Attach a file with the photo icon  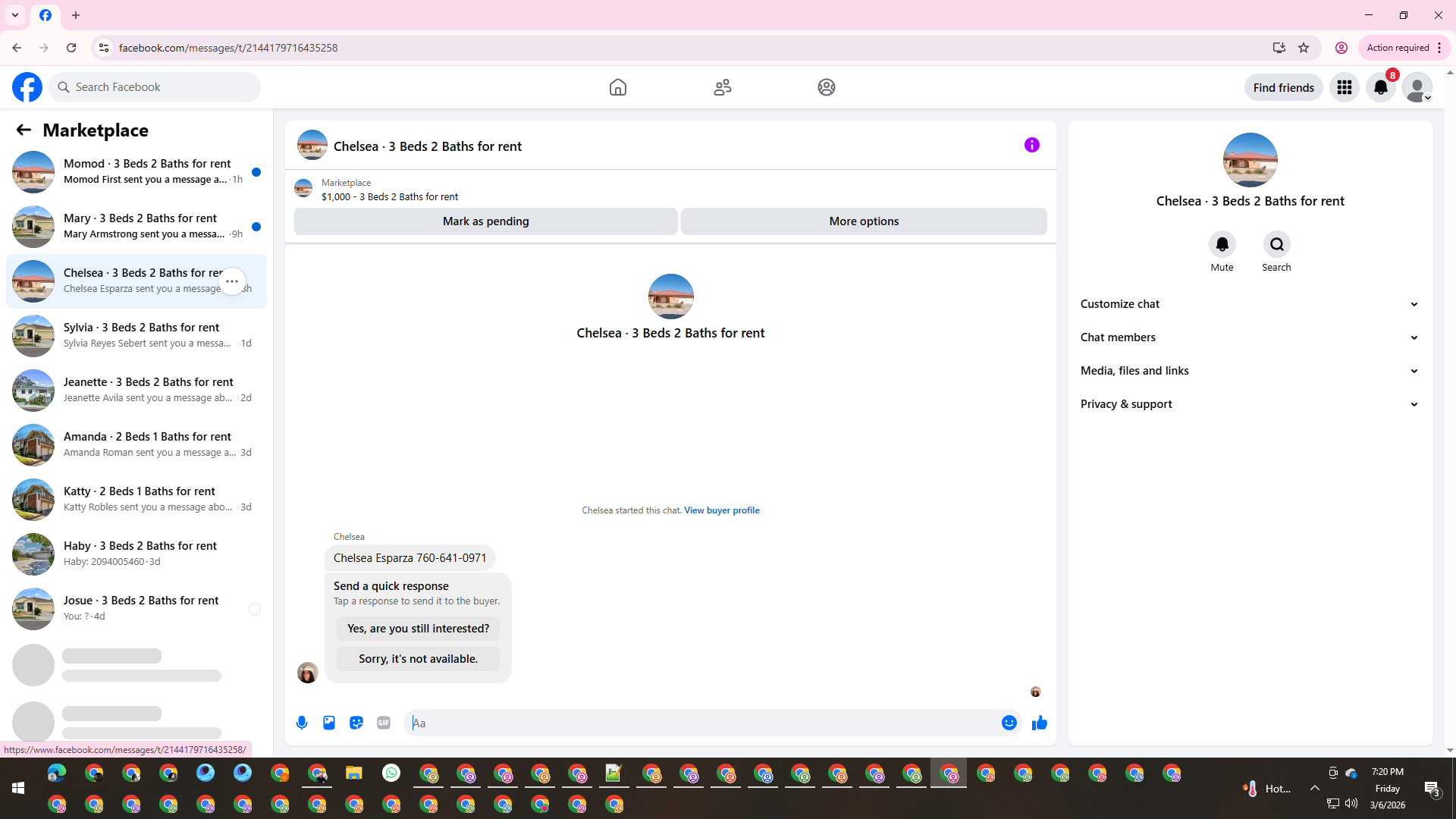329,723
